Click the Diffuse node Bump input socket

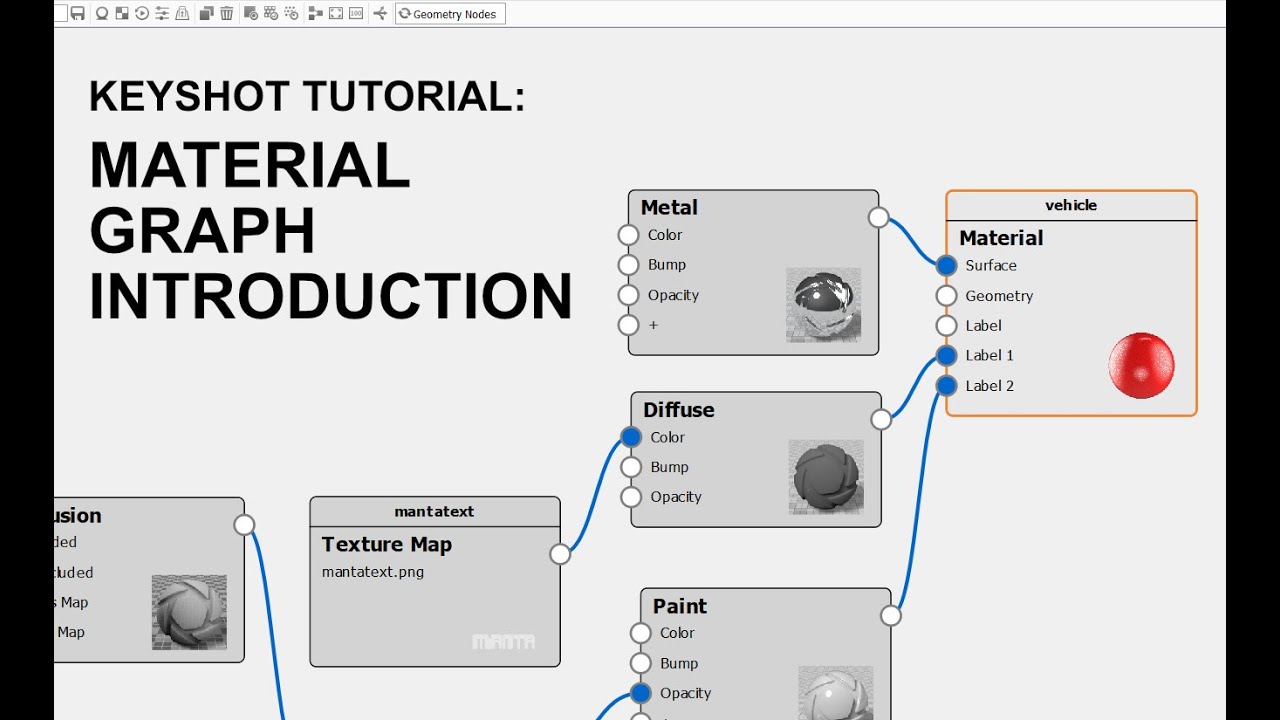(x=631, y=467)
